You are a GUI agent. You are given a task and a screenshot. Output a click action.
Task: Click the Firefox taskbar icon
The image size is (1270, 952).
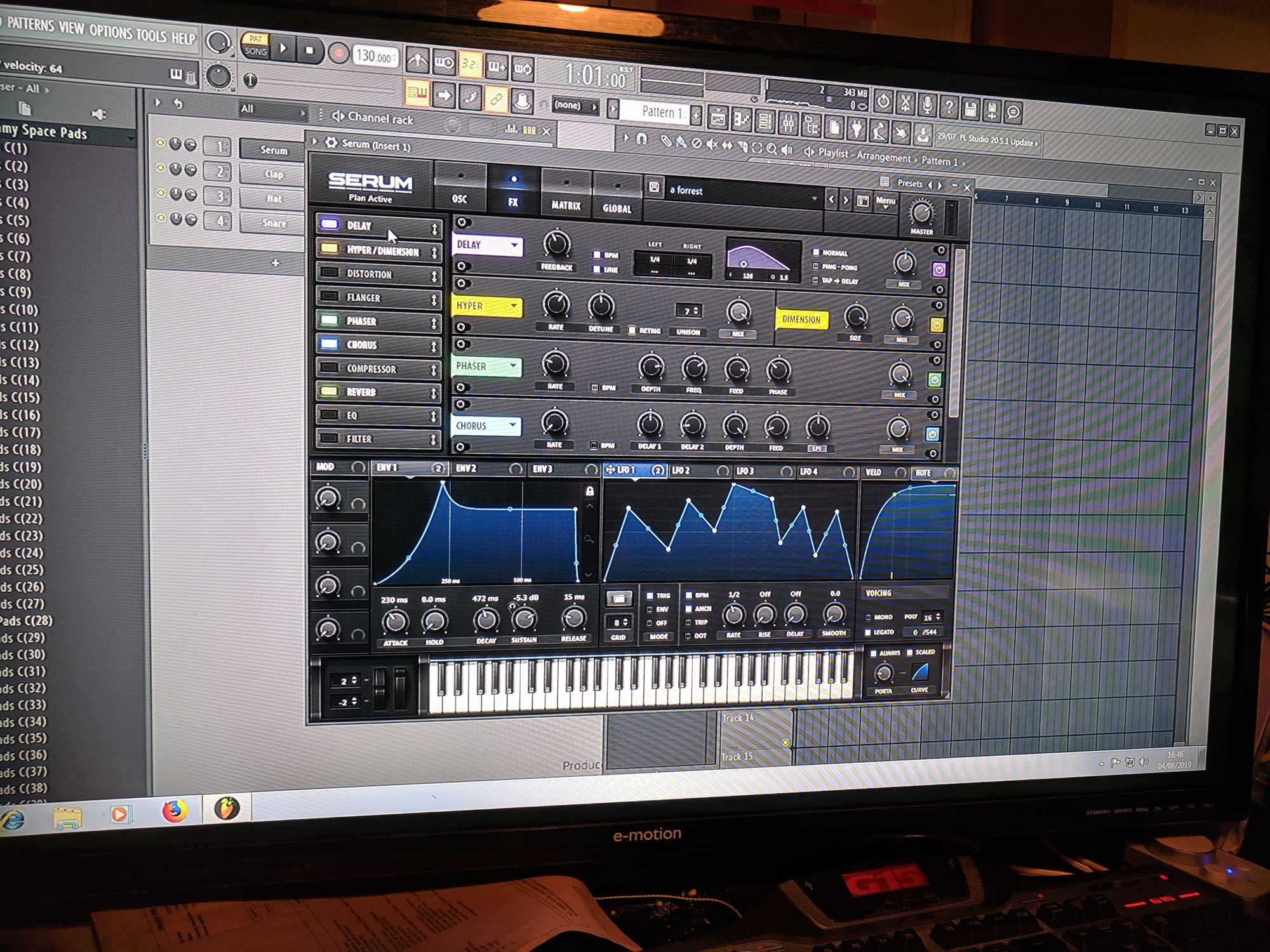(x=175, y=810)
